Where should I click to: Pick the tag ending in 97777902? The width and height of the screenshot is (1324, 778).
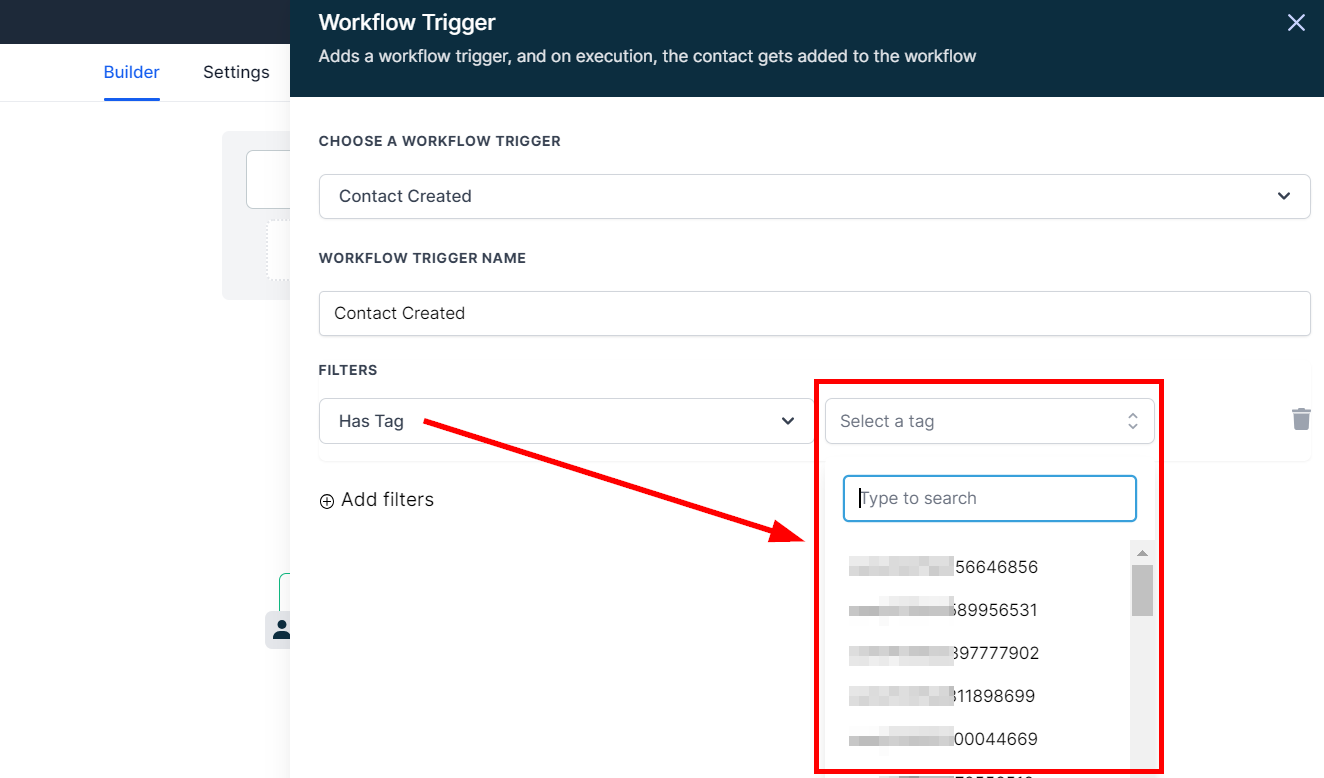tap(944, 653)
